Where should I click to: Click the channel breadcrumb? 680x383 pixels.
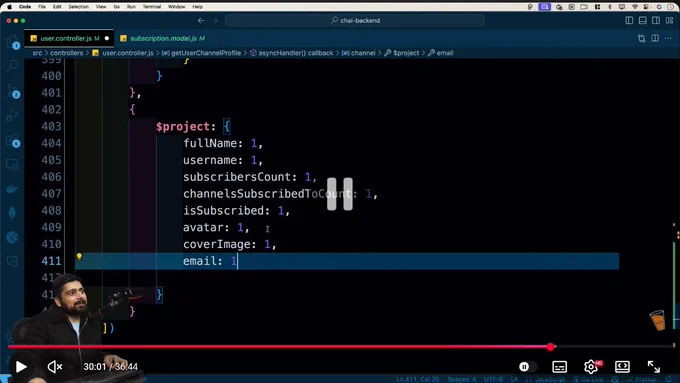(x=363, y=53)
